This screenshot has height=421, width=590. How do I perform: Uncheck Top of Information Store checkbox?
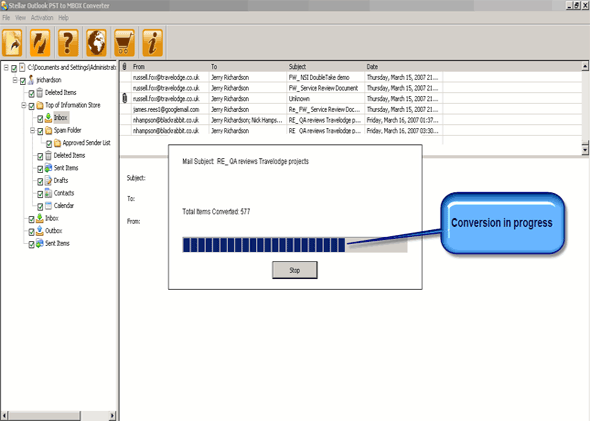click(32, 106)
